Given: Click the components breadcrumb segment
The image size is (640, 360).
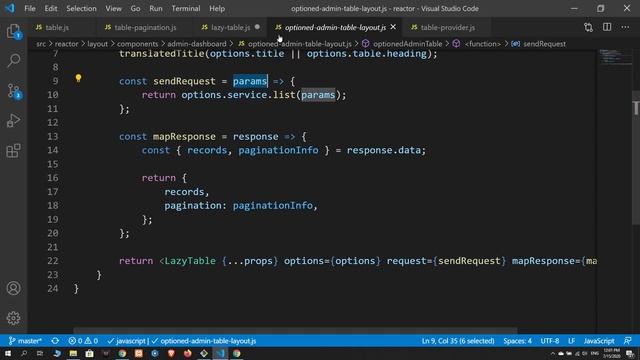Looking at the screenshot, I should coord(138,44).
